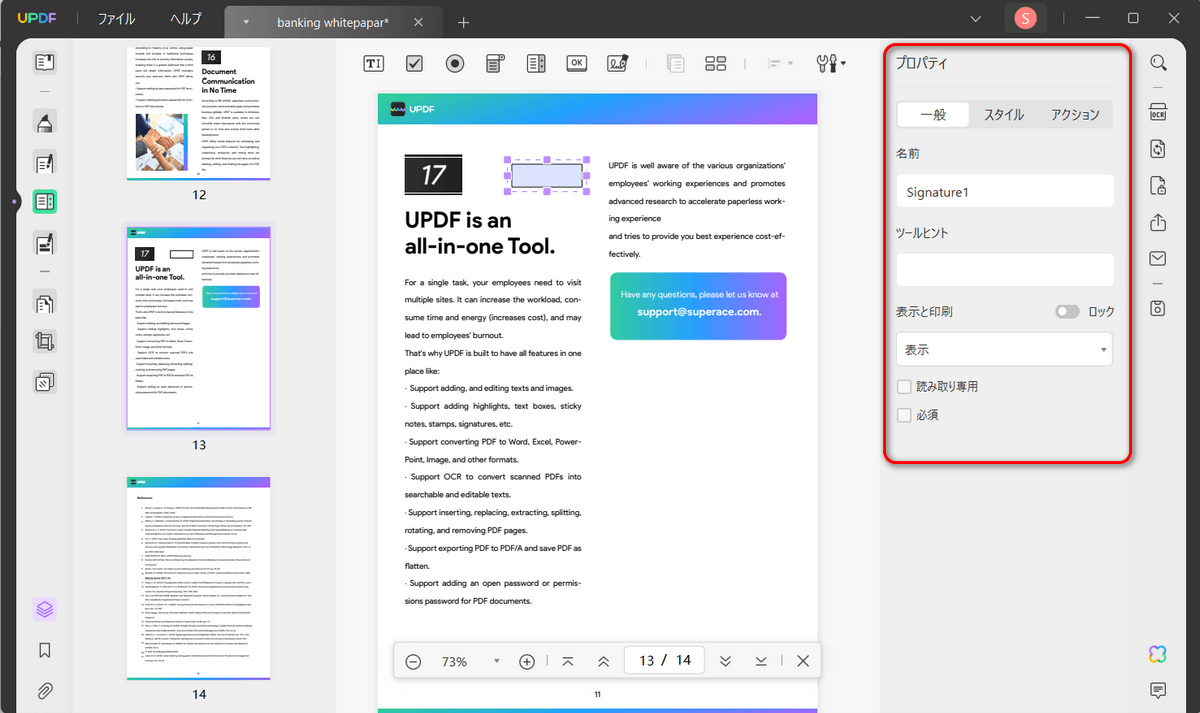Screen dimensions: 1200x713
Task: Click the ツールヒント input field
Action: (x=1005, y=270)
